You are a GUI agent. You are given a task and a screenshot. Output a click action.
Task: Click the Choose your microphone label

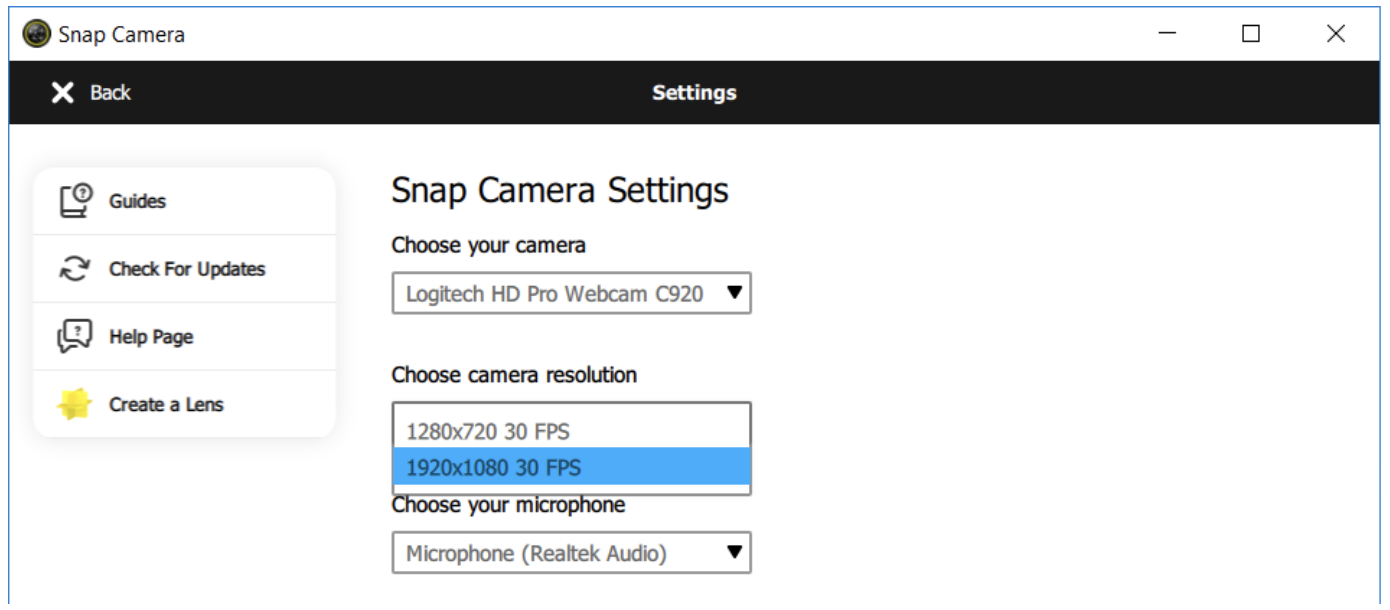tap(509, 505)
